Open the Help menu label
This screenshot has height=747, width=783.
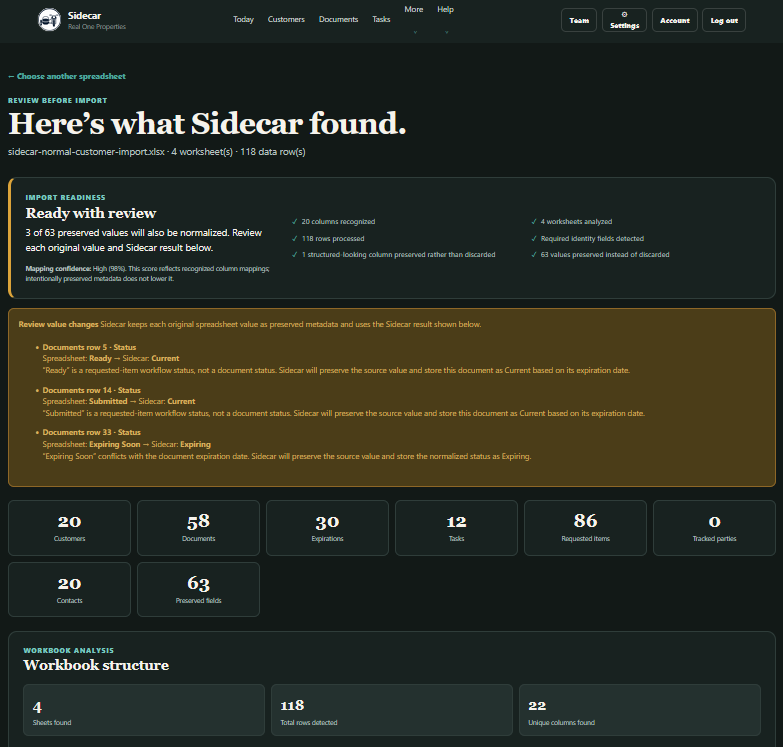click(x=445, y=9)
